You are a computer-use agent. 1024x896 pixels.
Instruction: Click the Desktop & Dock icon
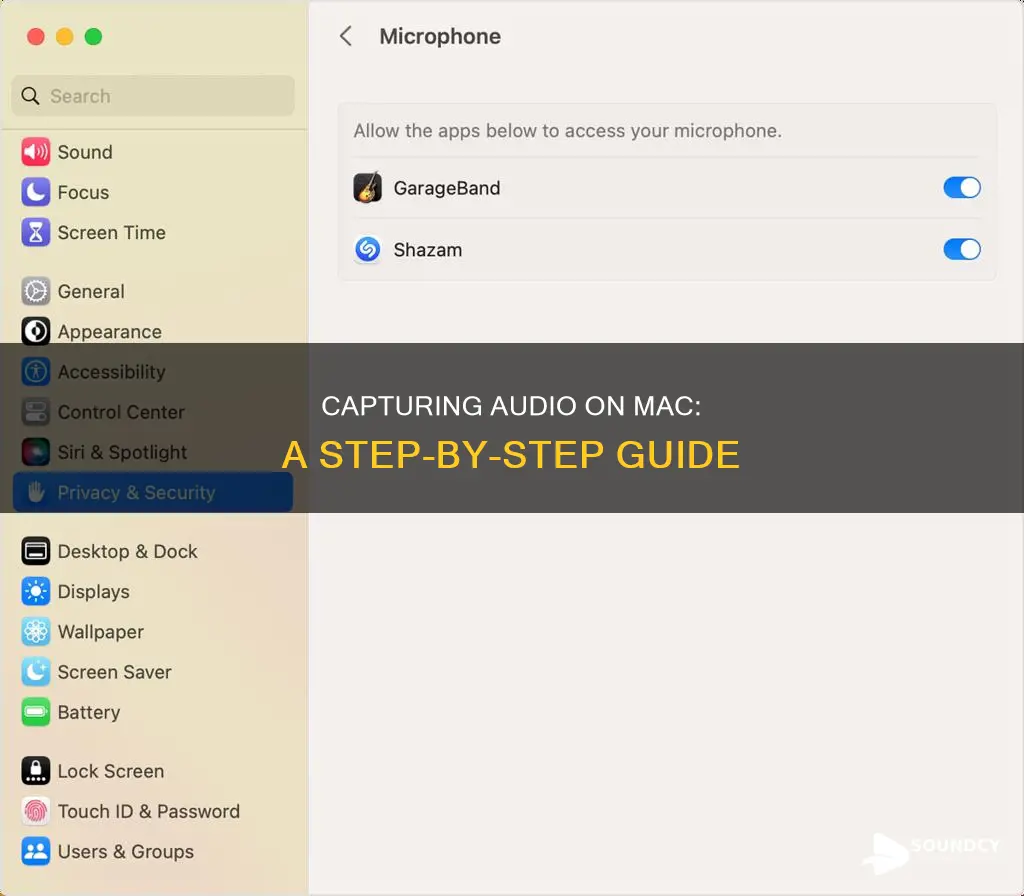coord(35,551)
